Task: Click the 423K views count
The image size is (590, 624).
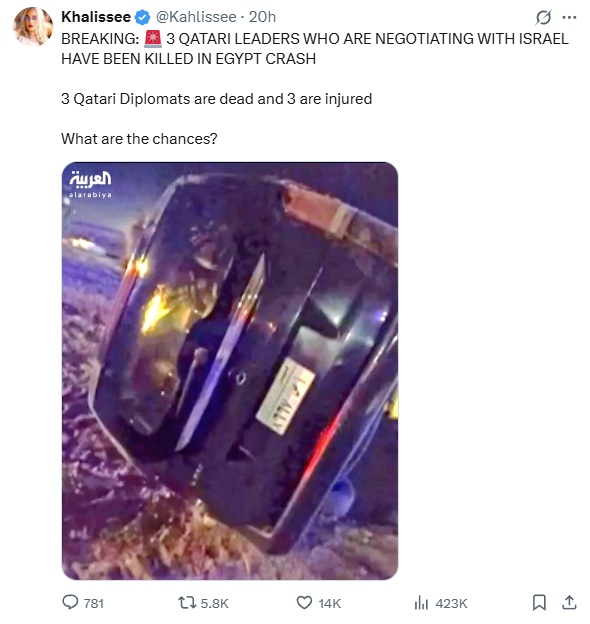Action: [x=451, y=603]
